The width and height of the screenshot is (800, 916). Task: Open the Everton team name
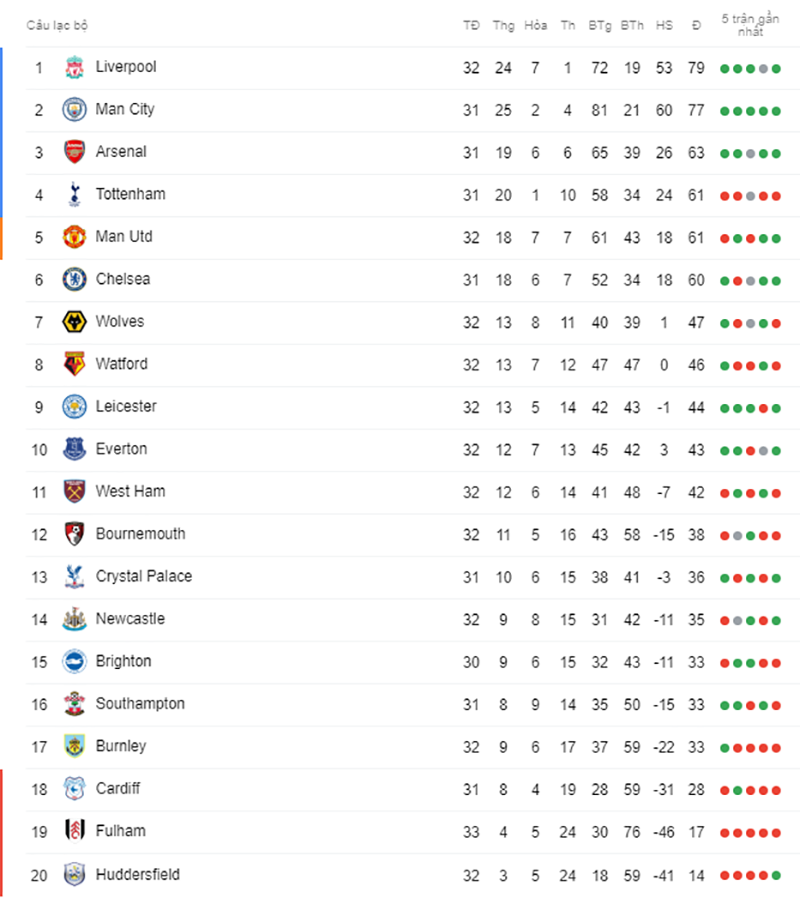[121, 449]
